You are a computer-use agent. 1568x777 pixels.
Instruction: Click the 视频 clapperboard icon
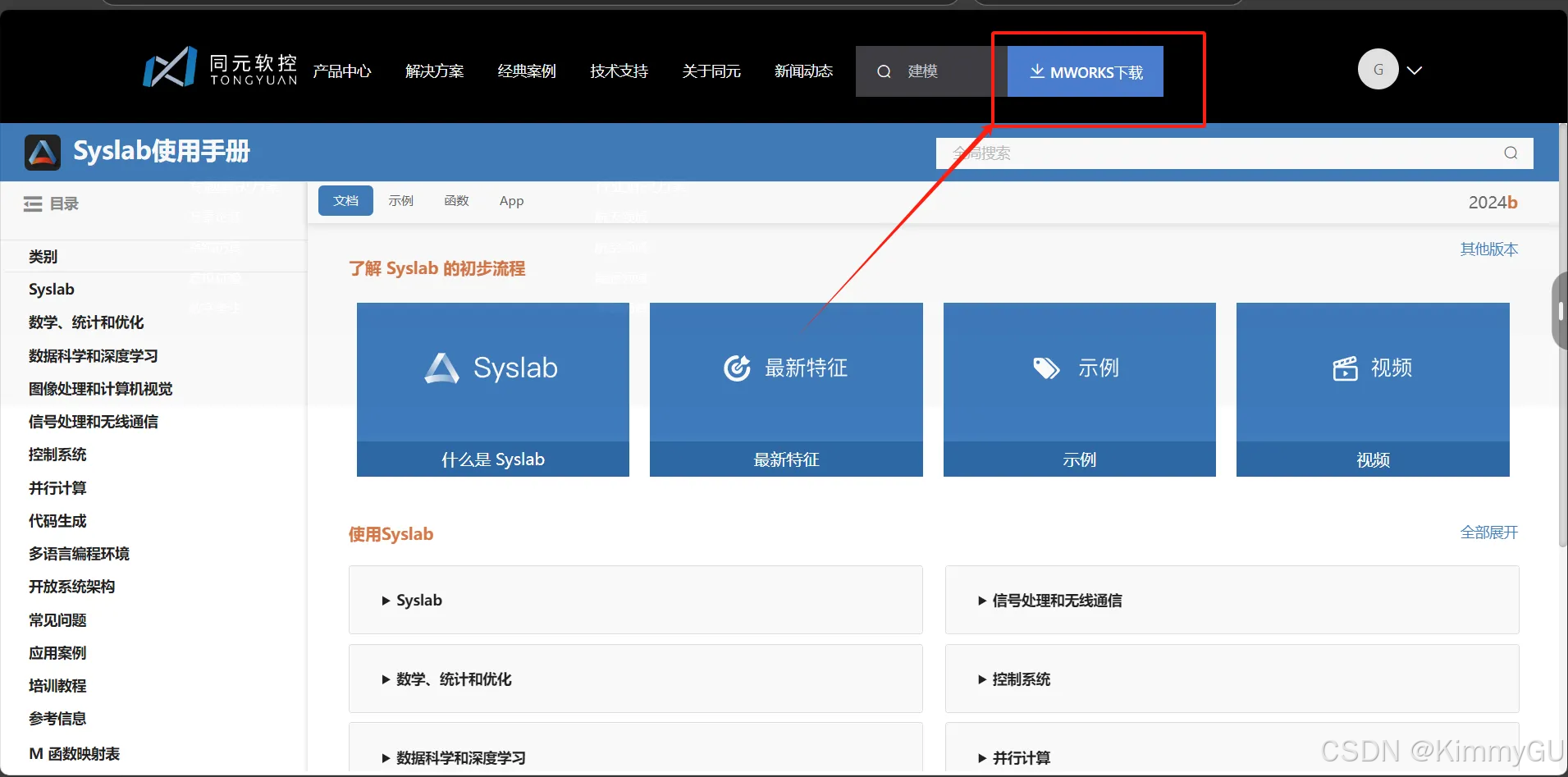coord(1345,368)
